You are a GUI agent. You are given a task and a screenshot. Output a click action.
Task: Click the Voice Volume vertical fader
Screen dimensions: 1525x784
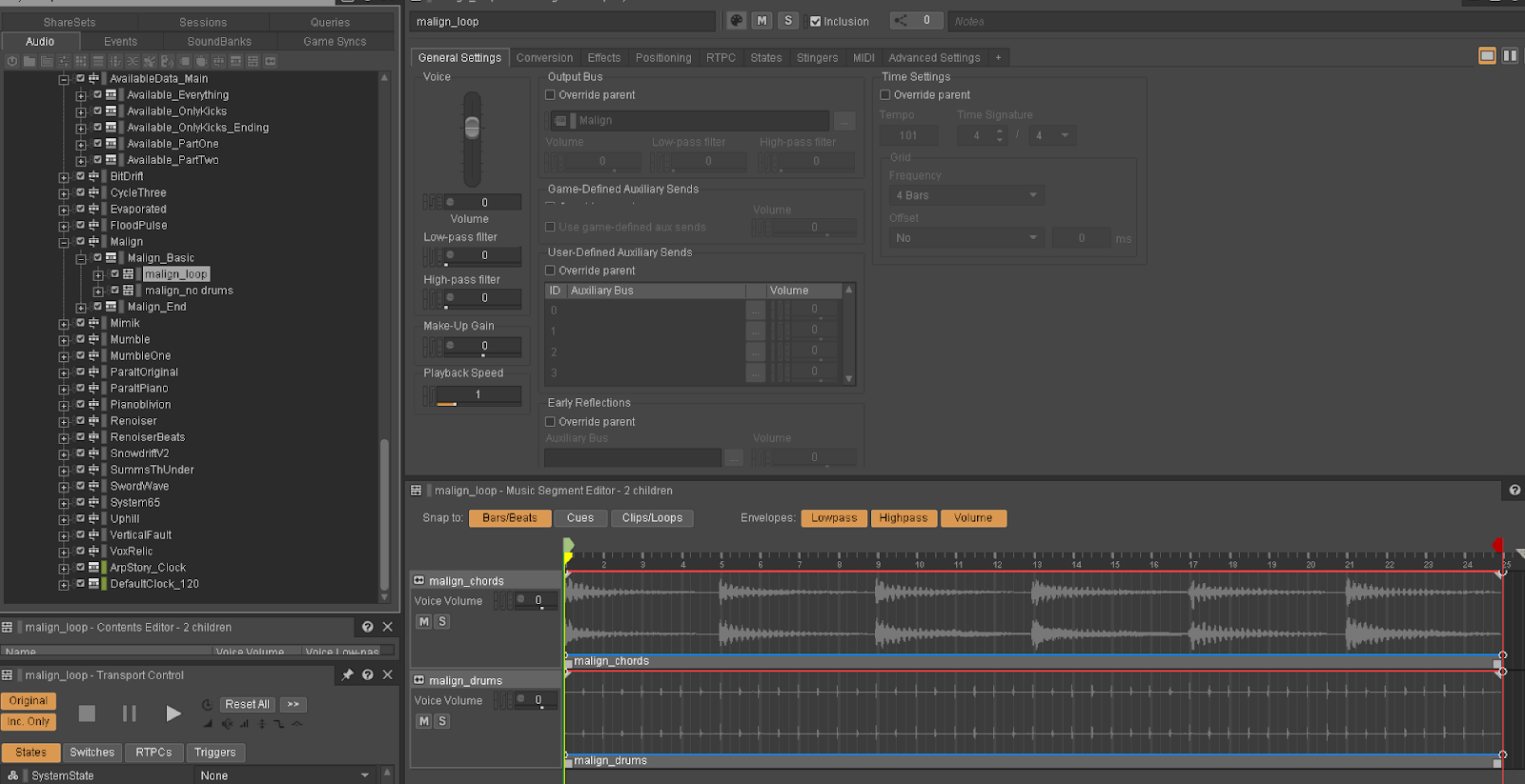coord(472,139)
